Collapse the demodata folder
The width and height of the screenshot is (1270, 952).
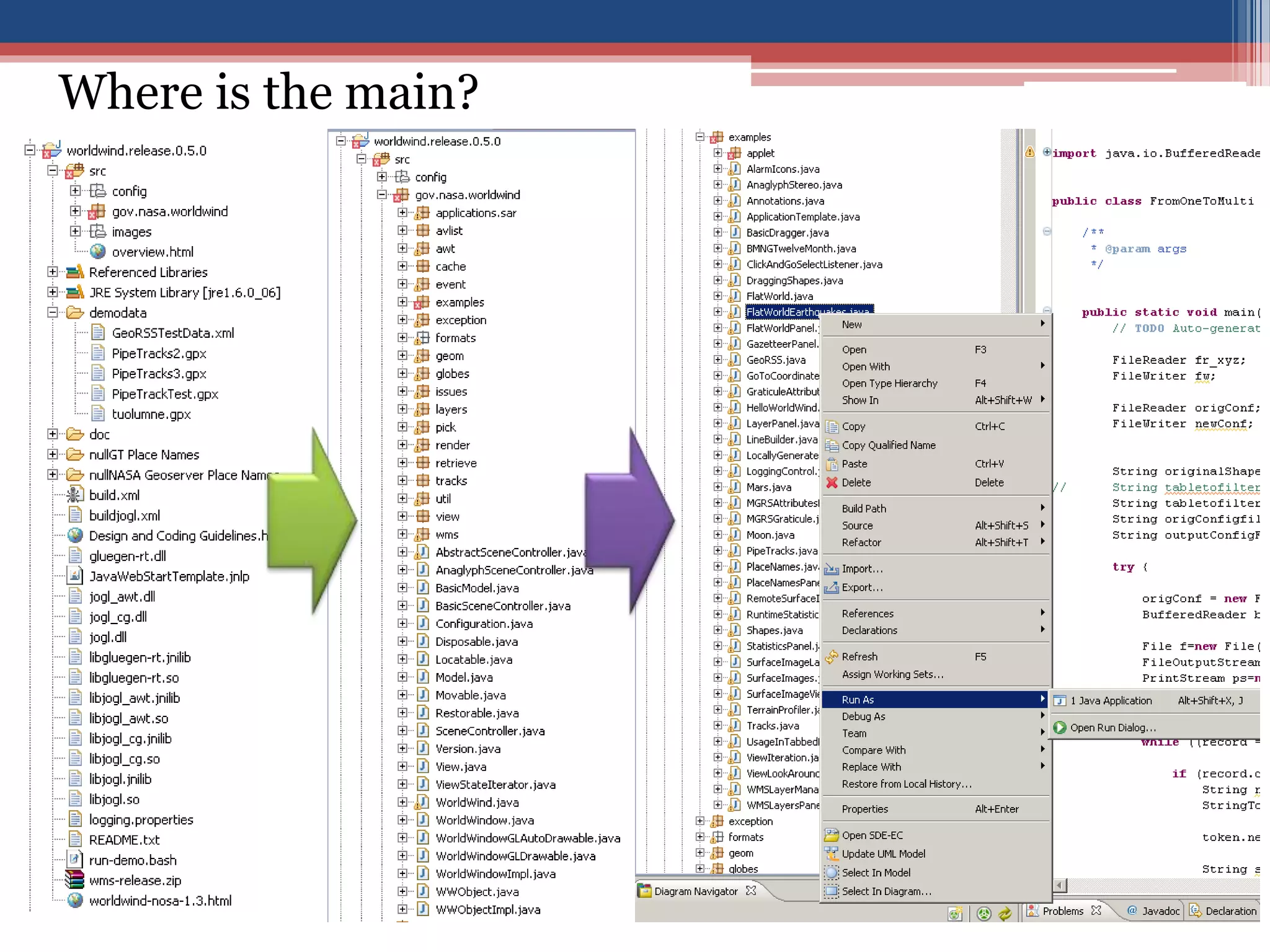pos(53,312)
